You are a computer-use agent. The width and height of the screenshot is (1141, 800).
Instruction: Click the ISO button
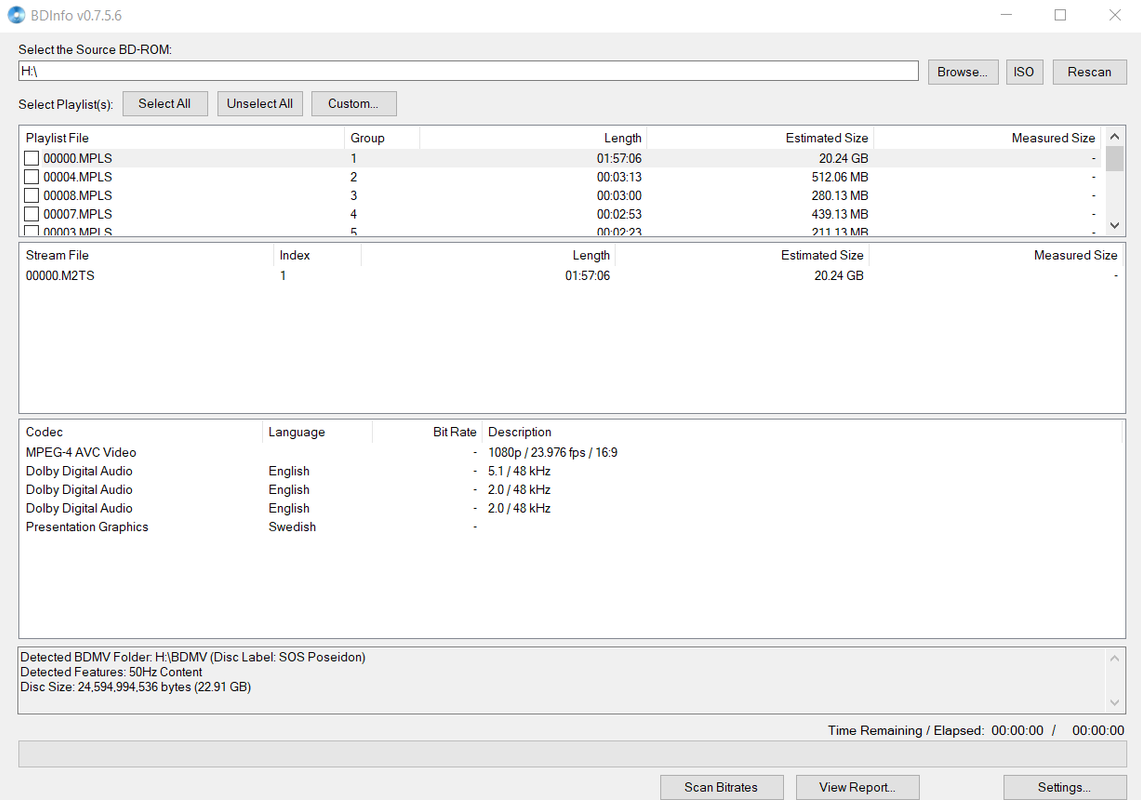1024,72
